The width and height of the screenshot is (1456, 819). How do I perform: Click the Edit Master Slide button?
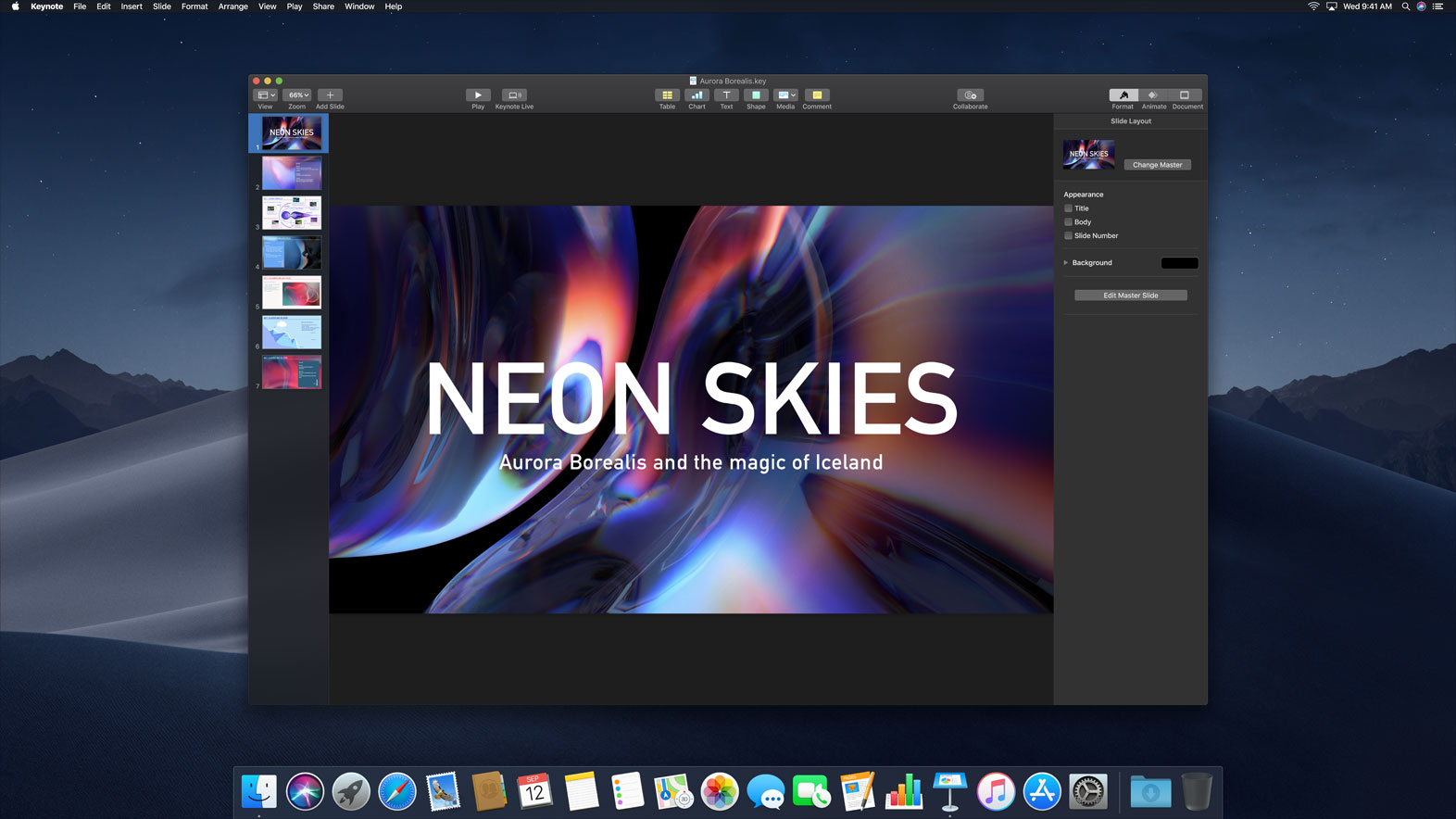pos(1130,296)
